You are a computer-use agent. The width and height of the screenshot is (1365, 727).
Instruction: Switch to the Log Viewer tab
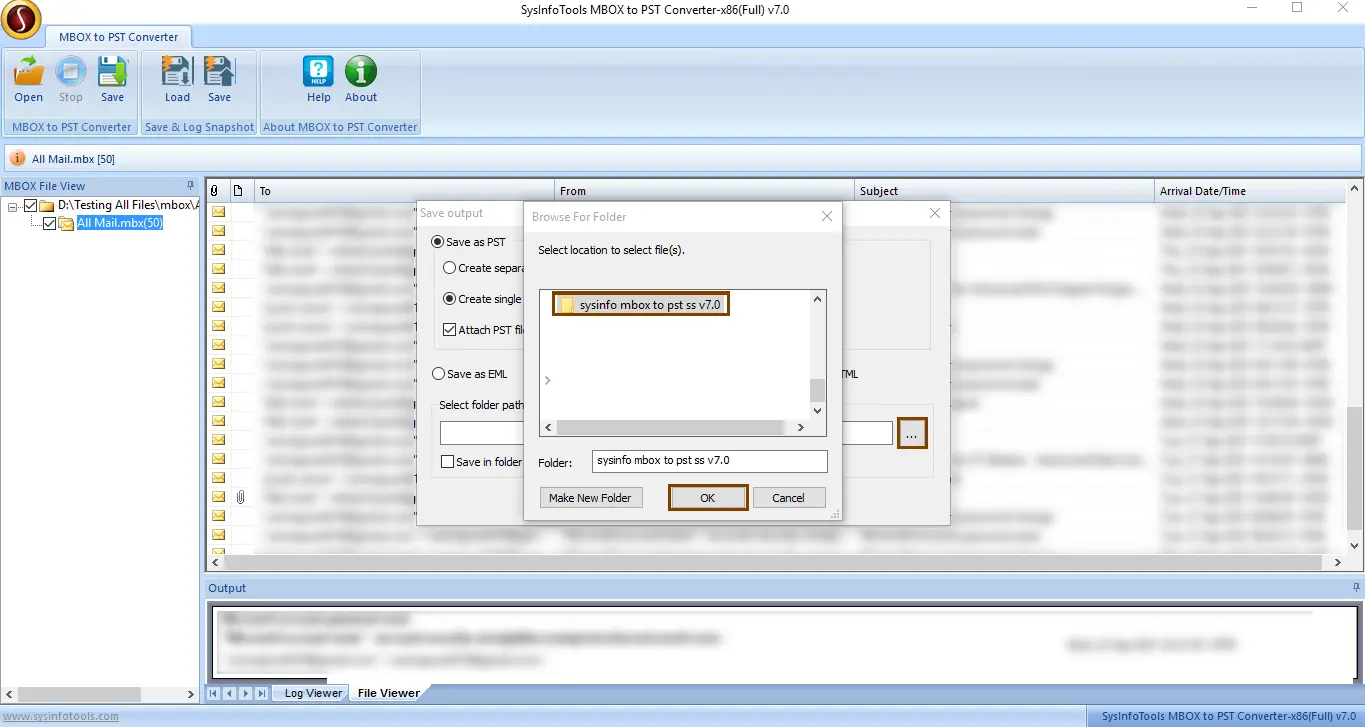click(313, 693)
